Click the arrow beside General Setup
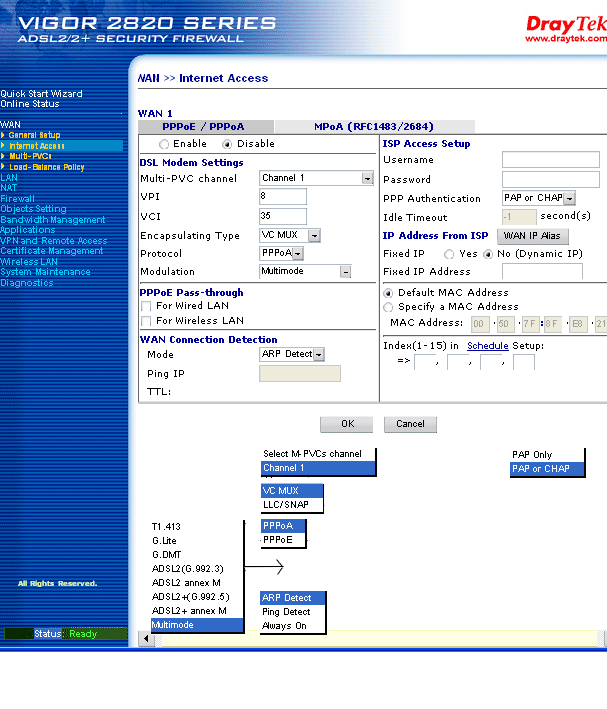607x709 pixels. pyautogui.click(x=3, y=135)
